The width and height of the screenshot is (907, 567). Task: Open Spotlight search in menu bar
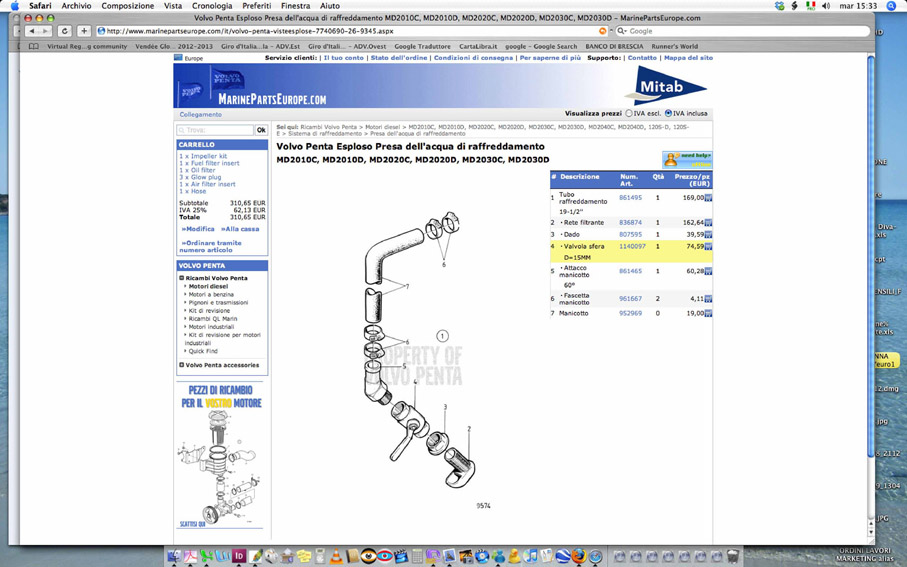891,6
